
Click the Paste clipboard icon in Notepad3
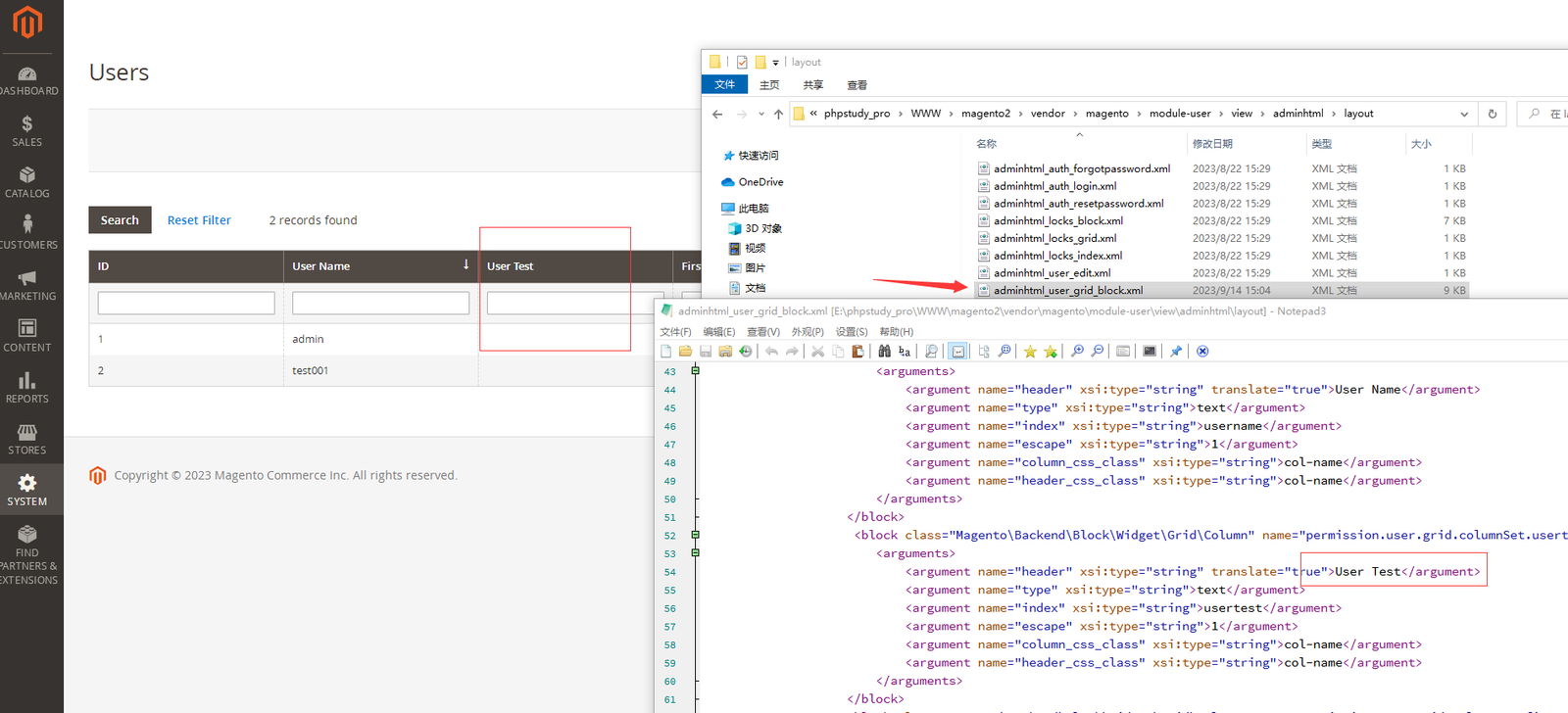coord(857,352)
